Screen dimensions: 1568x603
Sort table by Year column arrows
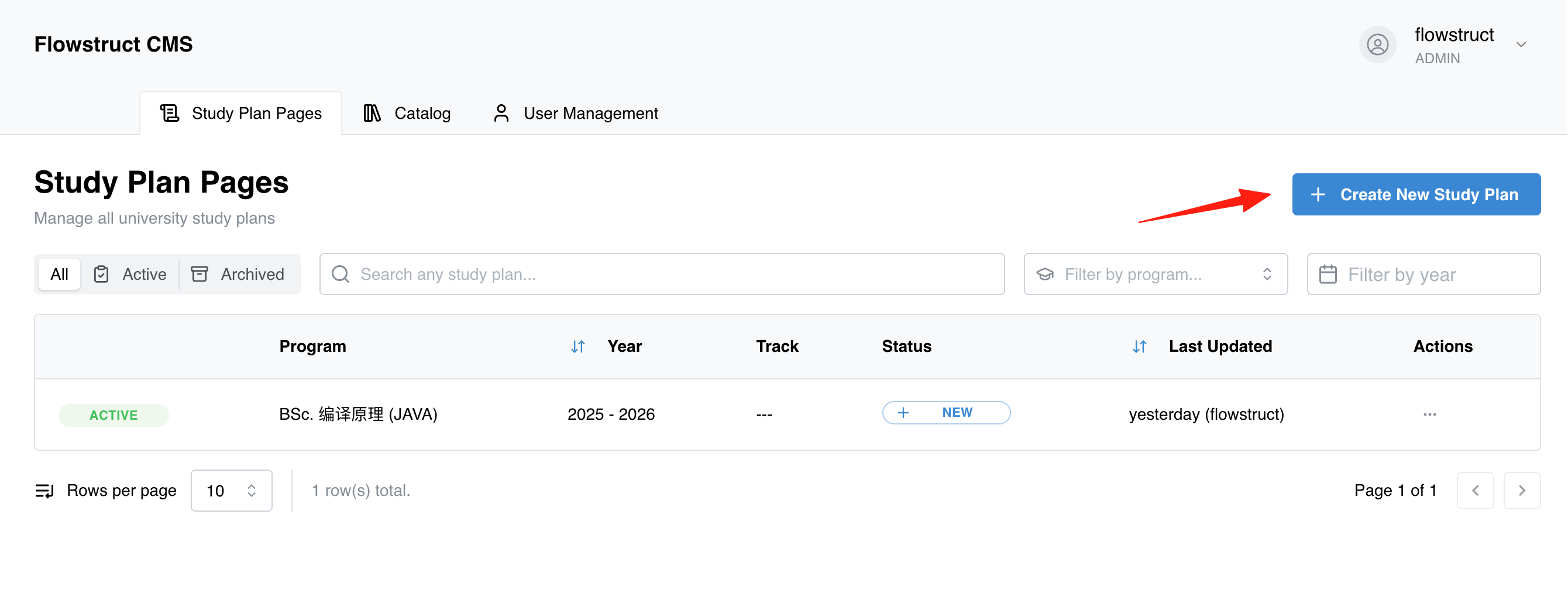577,347
